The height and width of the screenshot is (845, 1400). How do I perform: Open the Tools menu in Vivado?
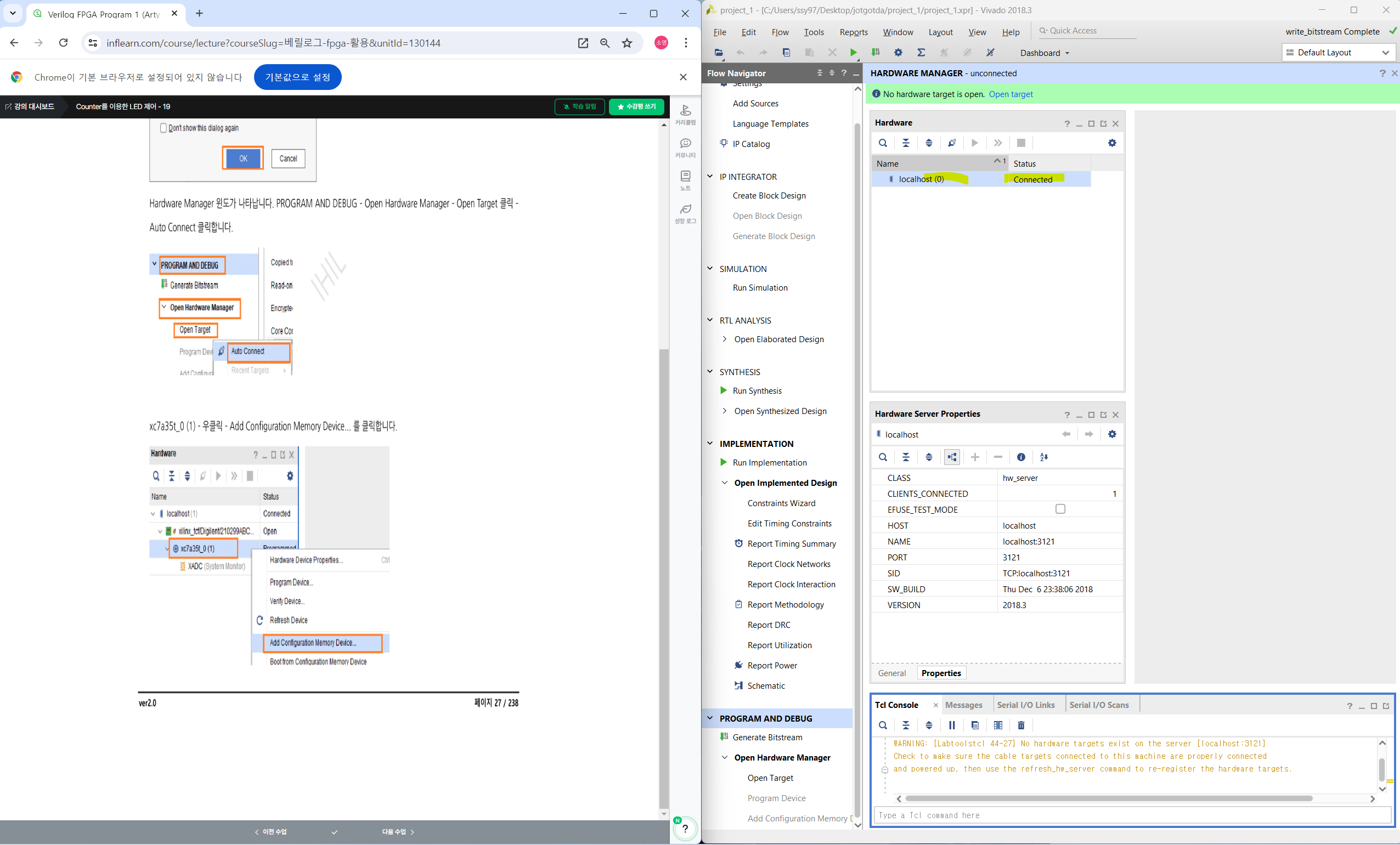coord(814,32)
